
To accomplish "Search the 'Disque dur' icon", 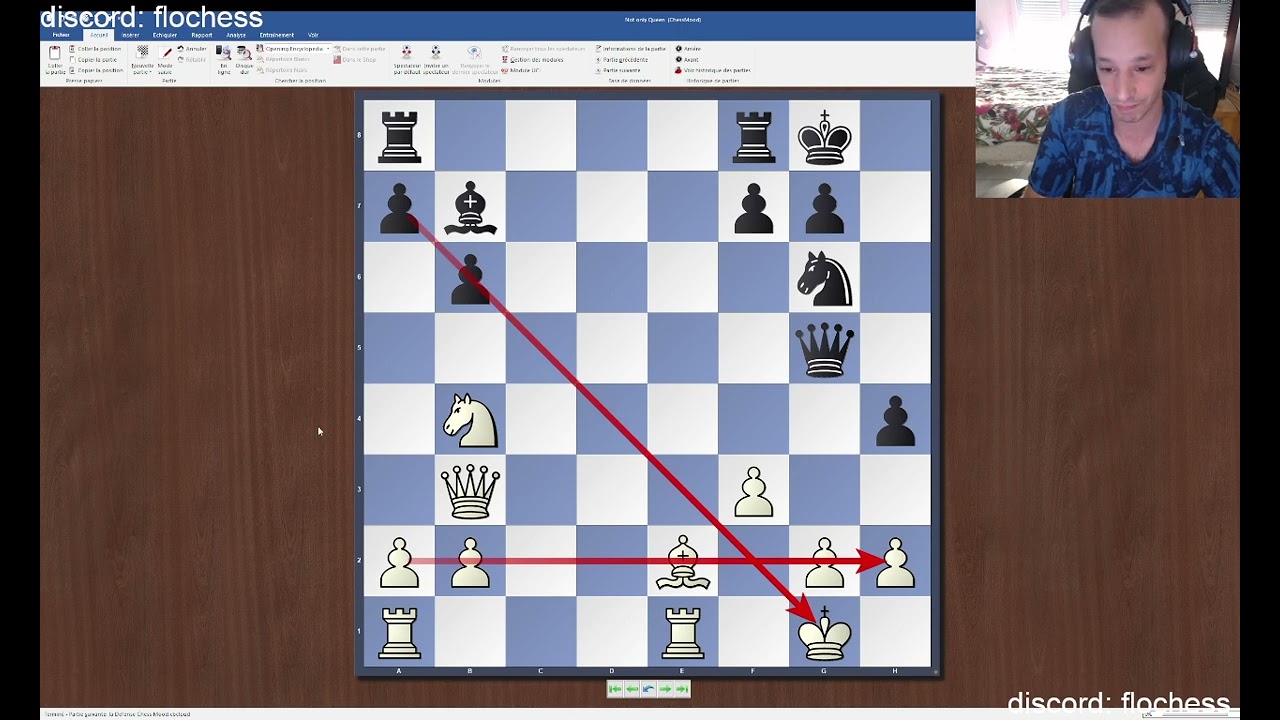I will point(244,53).
